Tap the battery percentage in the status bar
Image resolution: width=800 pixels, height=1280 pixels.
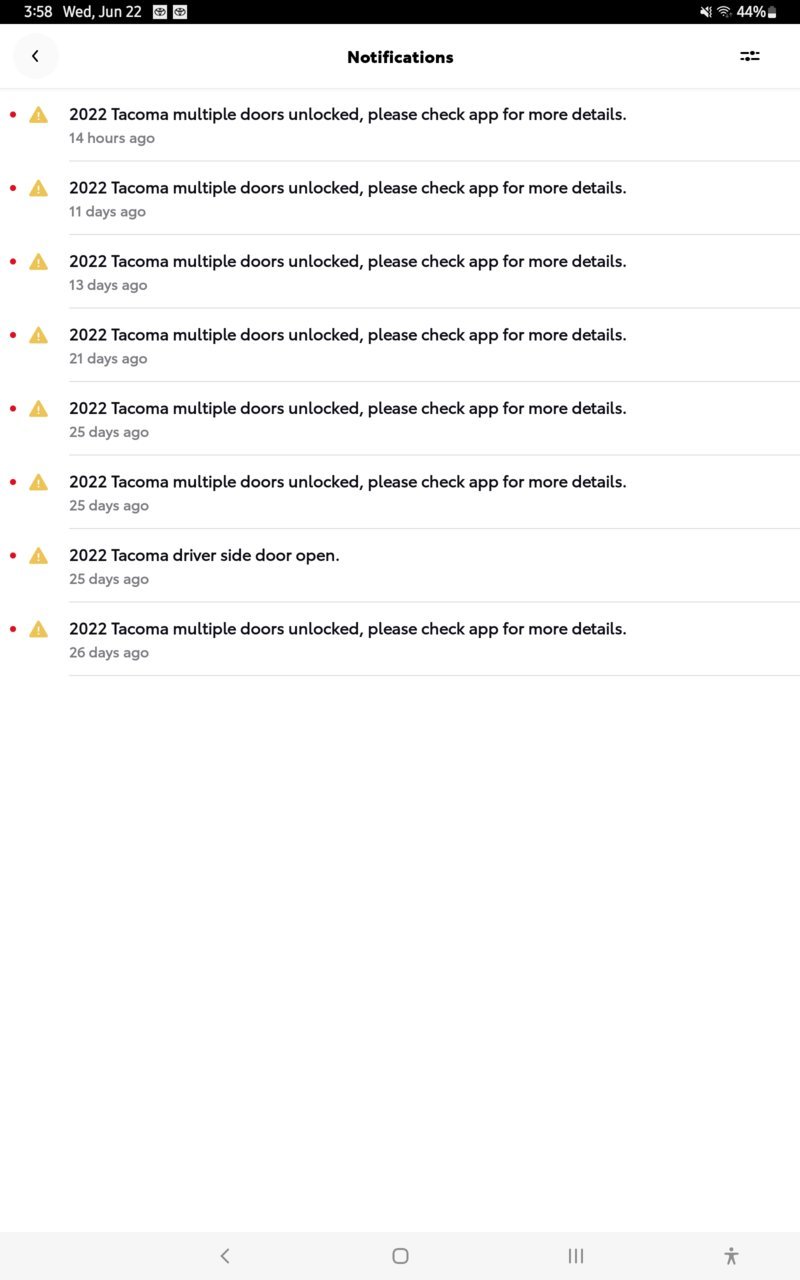[x=751, y=12]
